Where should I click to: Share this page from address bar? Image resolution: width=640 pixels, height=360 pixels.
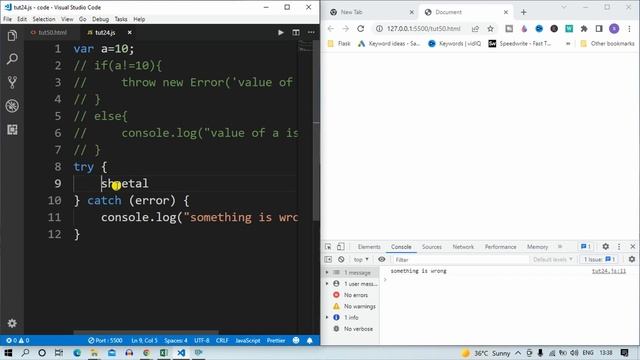point(475,29)
